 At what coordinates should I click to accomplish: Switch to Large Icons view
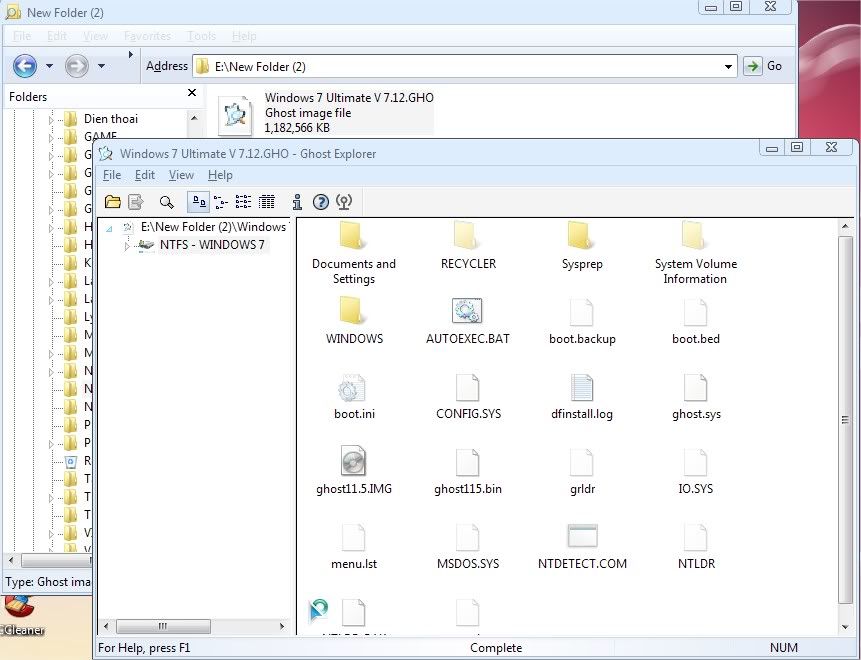pos(198,202)
